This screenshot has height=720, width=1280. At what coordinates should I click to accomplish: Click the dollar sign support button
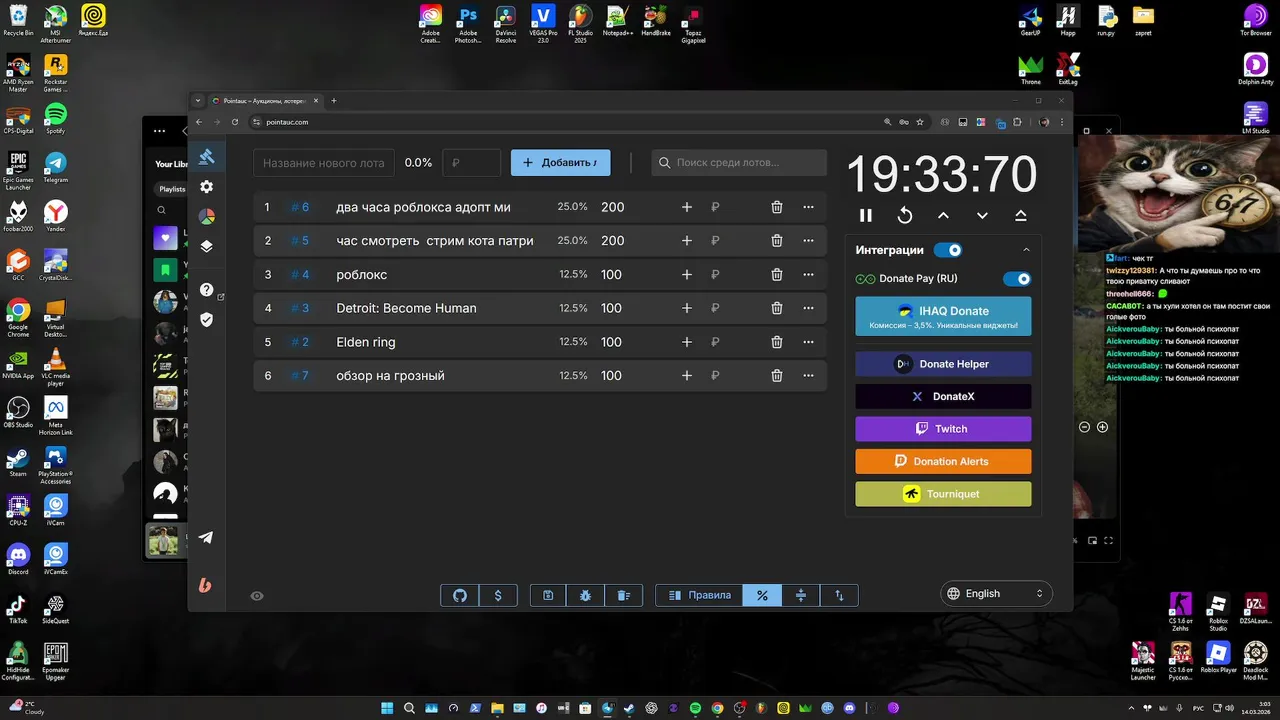pyautogui.click(x=498, y=595)
